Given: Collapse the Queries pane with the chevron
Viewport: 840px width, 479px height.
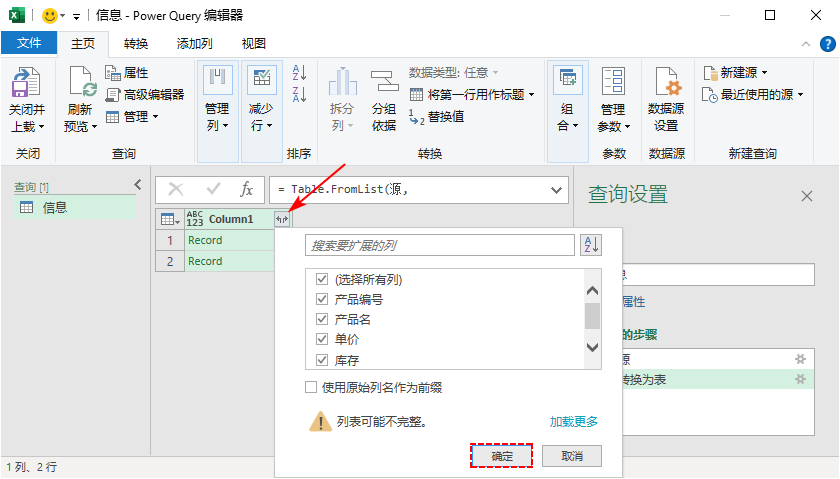Looking at the screenshot, I should [x=138, y=185].
